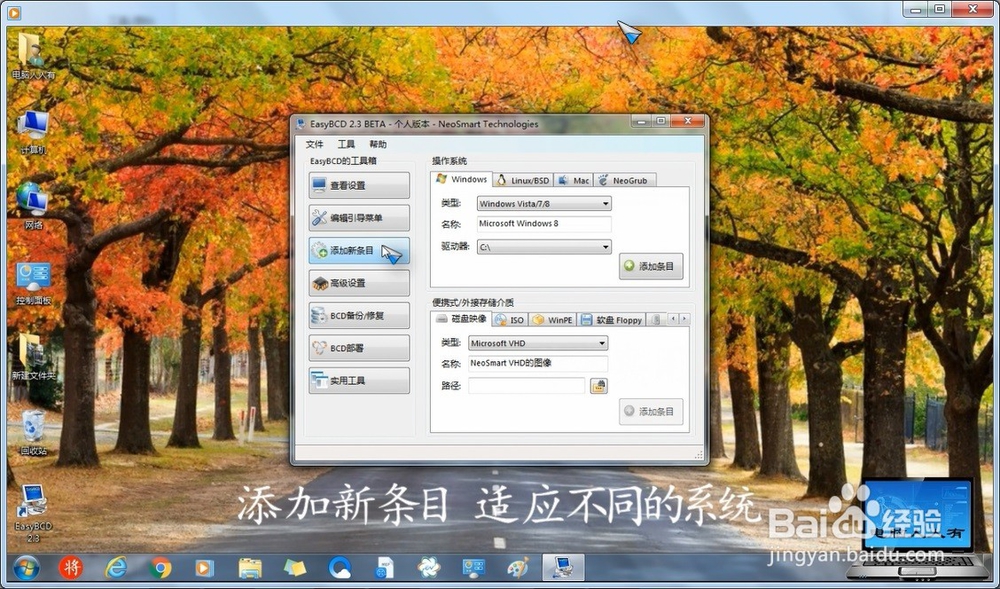1000x589 pixels.
Task: Select the active EasyBCD taskbar icon
Action: (563, 567)
